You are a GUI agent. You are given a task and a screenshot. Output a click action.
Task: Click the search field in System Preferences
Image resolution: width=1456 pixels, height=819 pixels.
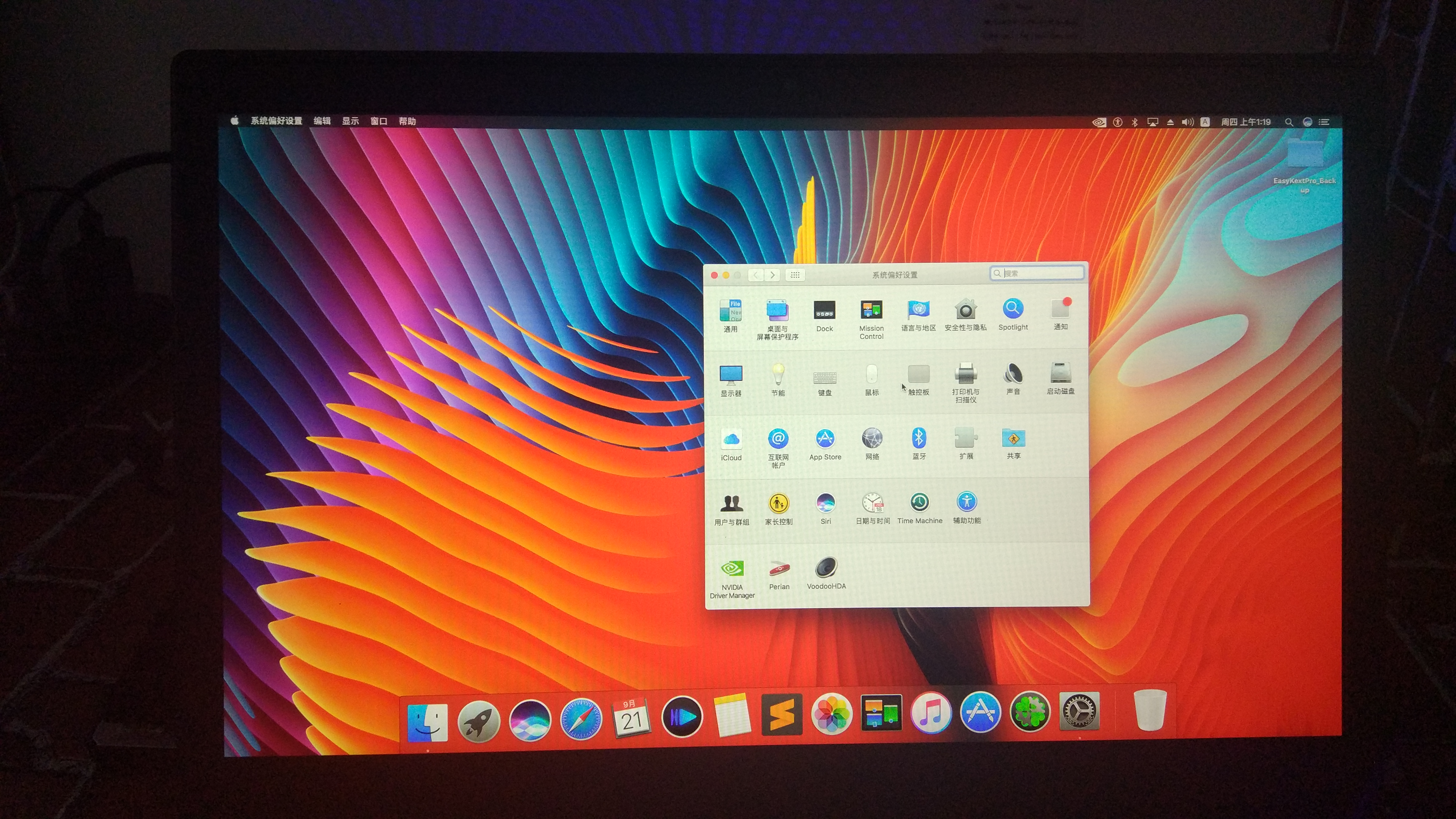tap(1040, 274)
